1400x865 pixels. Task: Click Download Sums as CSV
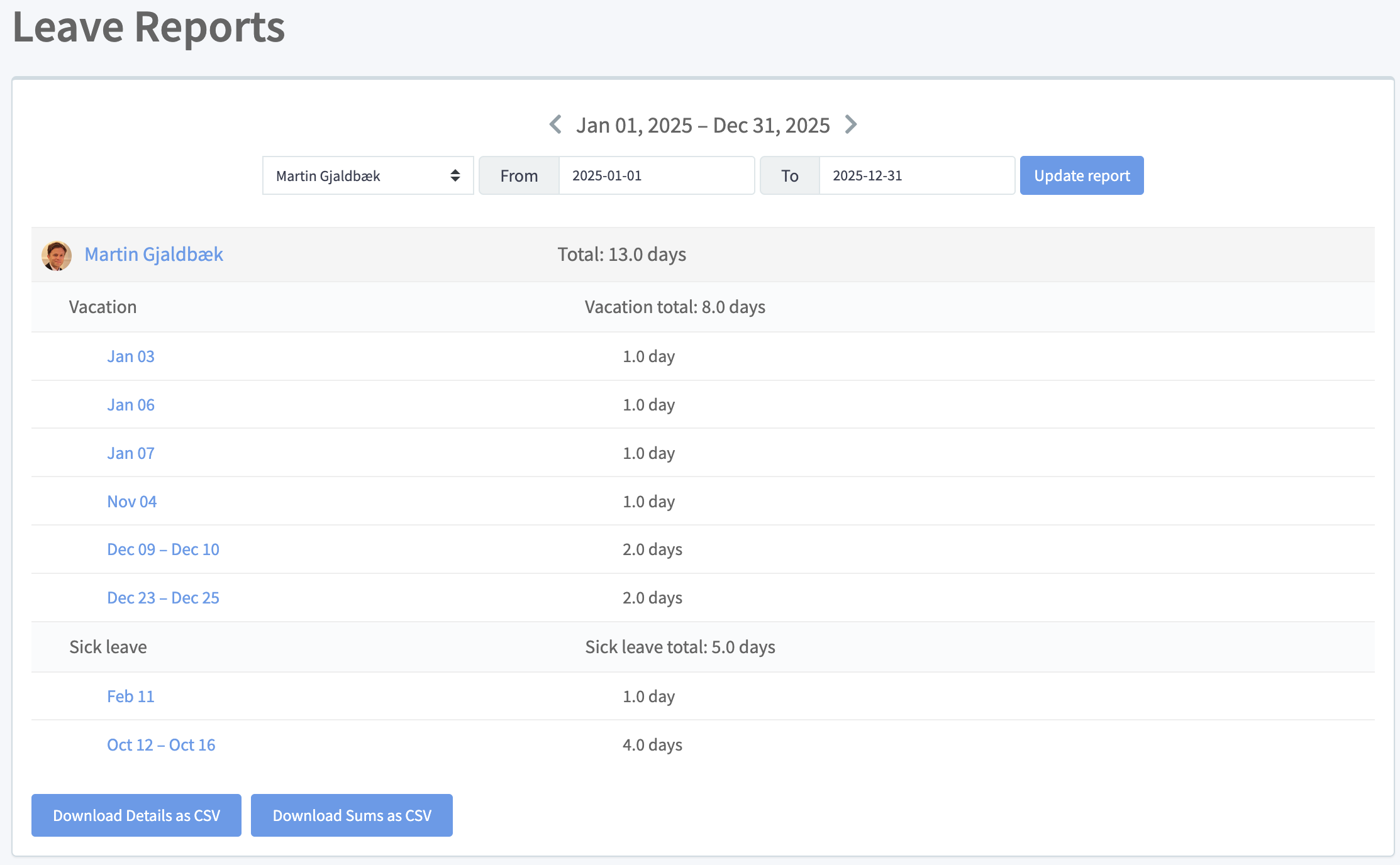[x=352, y=815]
